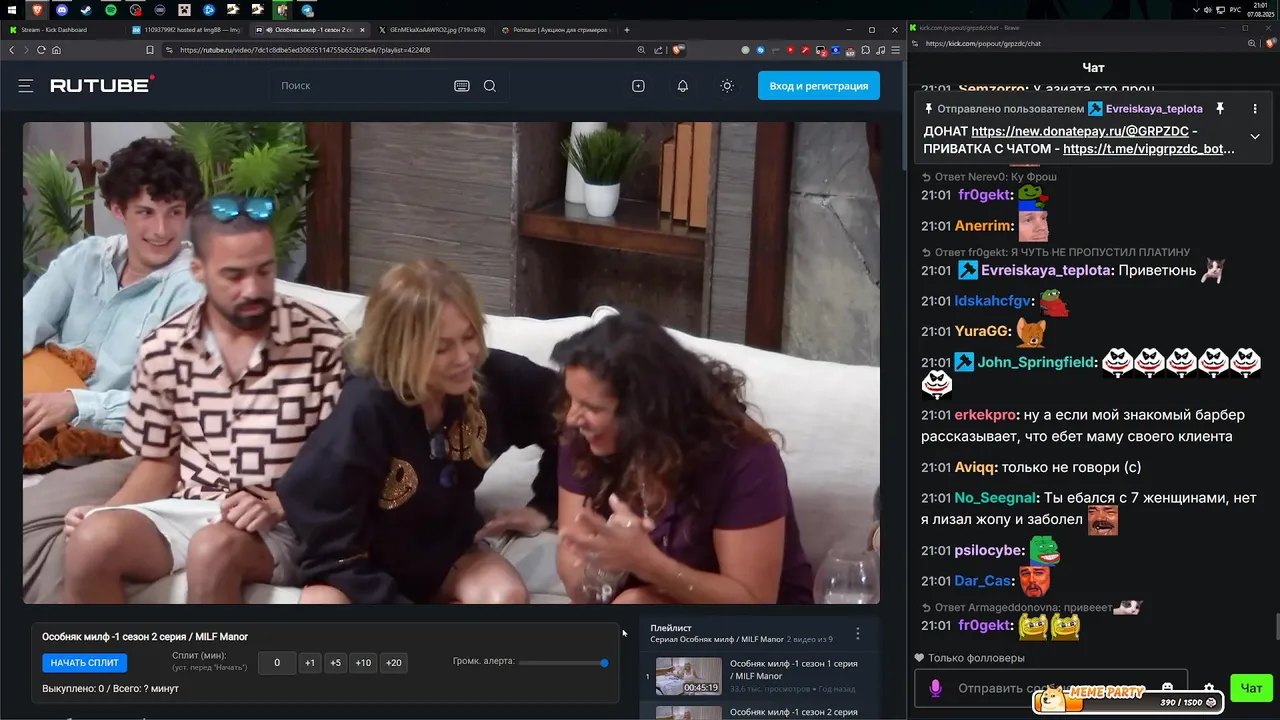Collapse the pinned message chevron in chat
The height and width of the screenshot is (720, 1280).
click(1255, 137)
